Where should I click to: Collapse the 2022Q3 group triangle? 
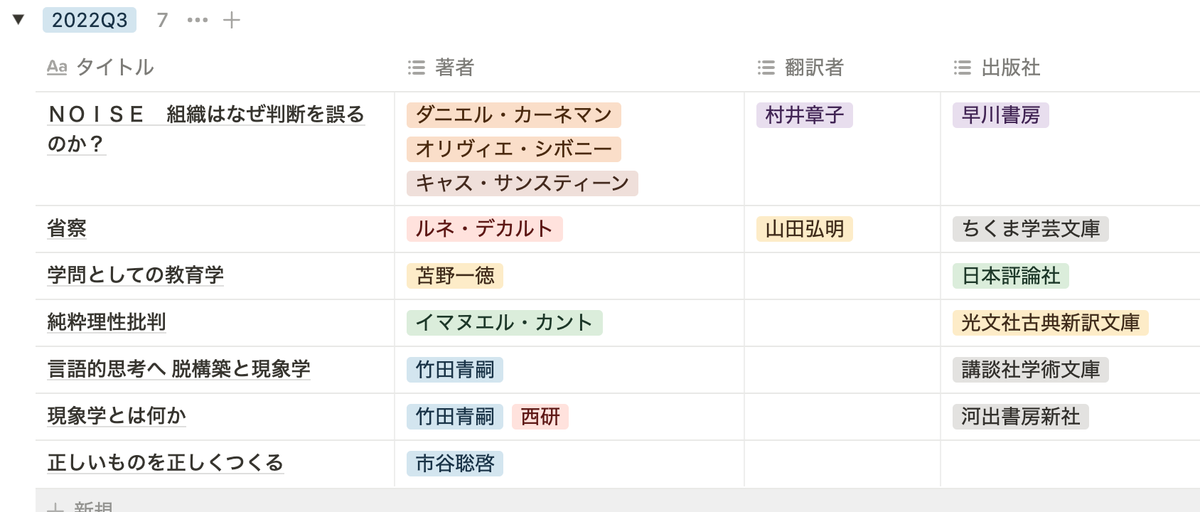coord(18,20)
